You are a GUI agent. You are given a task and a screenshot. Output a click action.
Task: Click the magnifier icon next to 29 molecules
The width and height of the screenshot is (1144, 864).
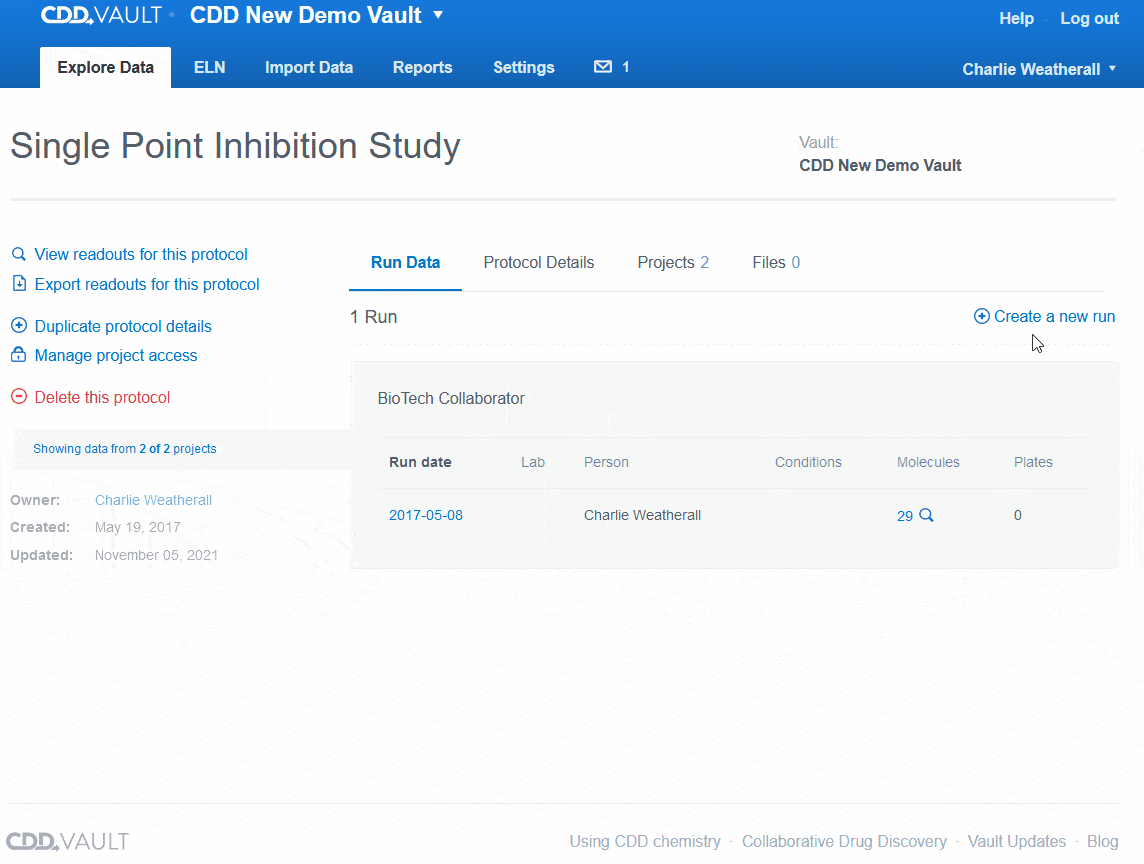927,515
